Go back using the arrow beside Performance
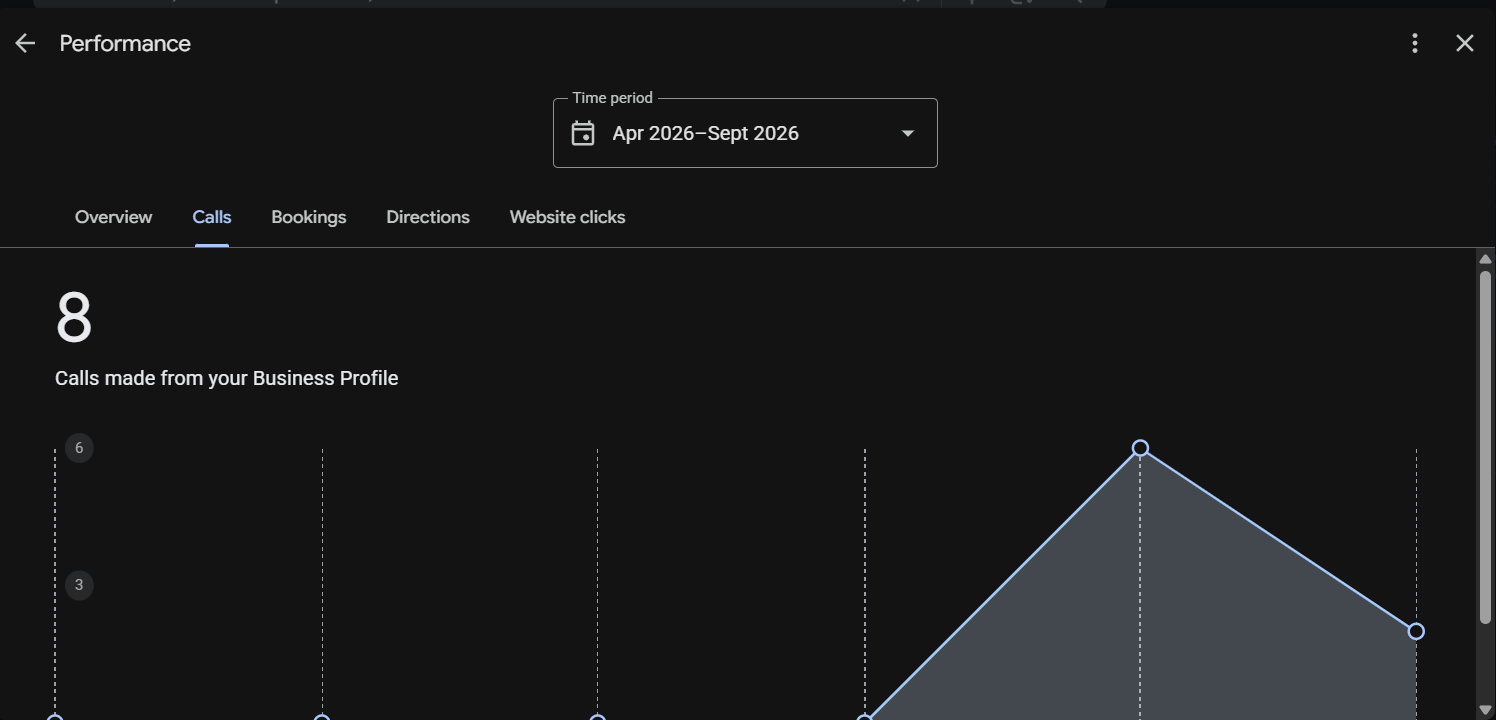This screenshot has height=720, width=1496. click(x=25, y=43)
